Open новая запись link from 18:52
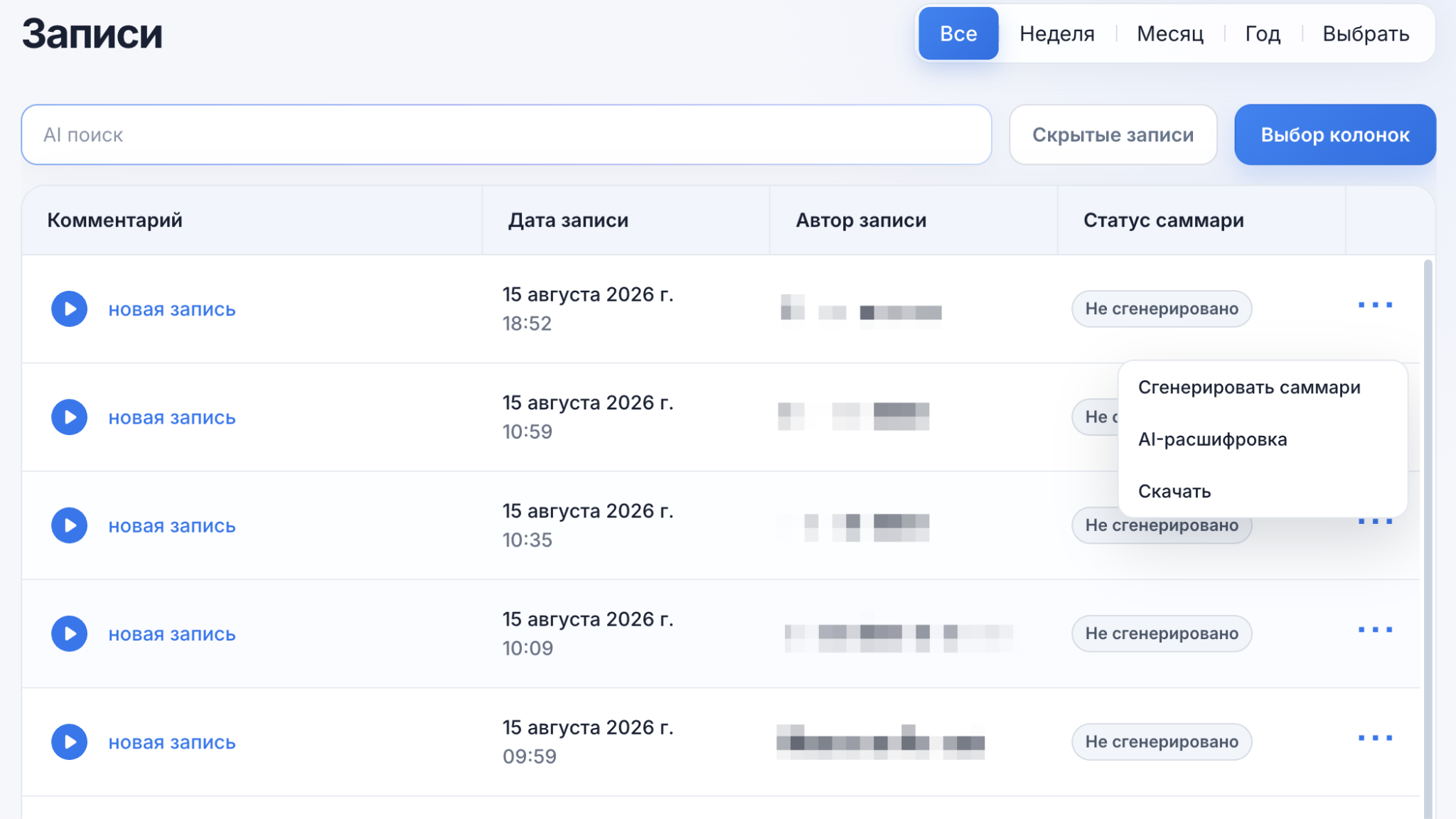 (x=172, y=309)
